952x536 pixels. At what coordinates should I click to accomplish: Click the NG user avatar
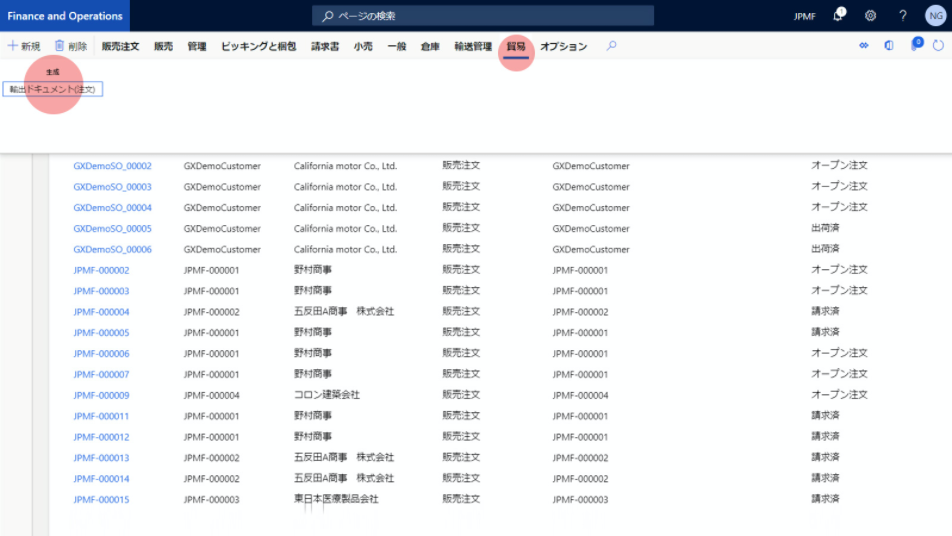pyautogui.click(x=936, y=16)
